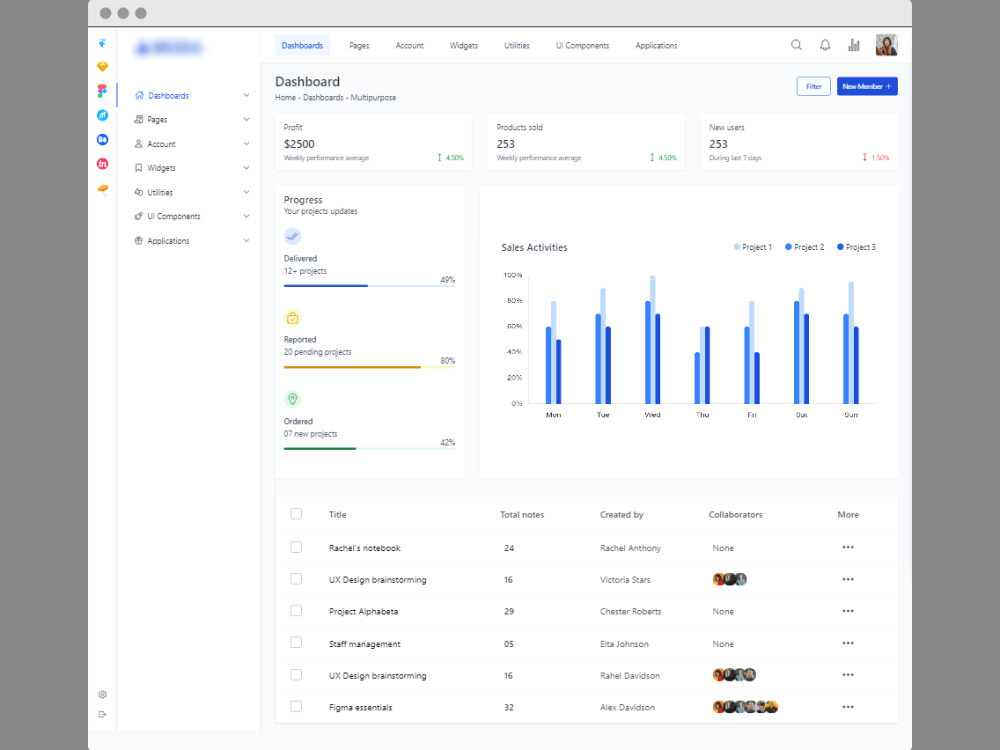Open Applications in the top navigation
The height and width of the screenshot is (750, 1000).
tap(656, 45)
